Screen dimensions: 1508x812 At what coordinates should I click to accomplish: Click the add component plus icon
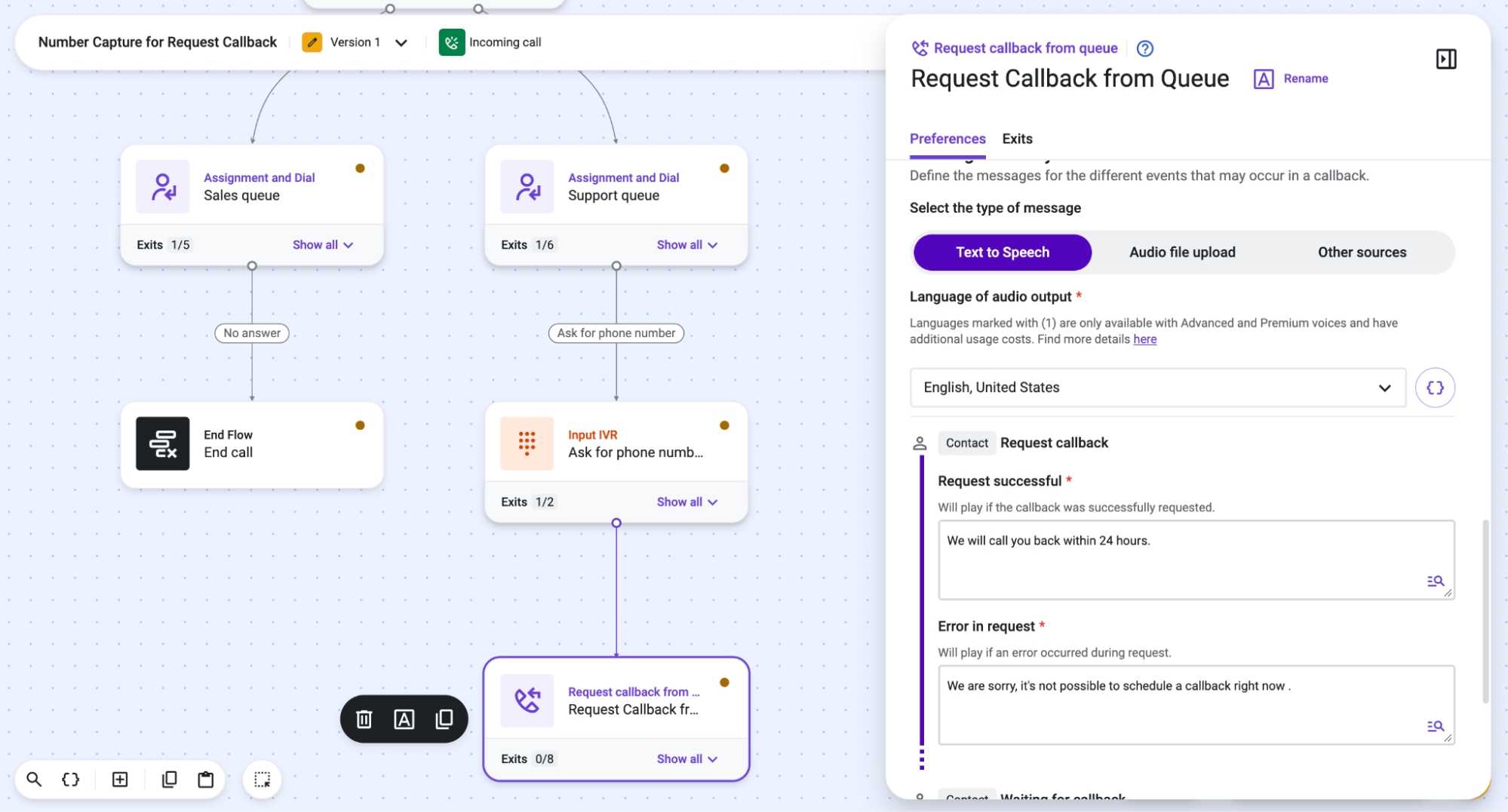pyautogui.click(x=120, y=780)
